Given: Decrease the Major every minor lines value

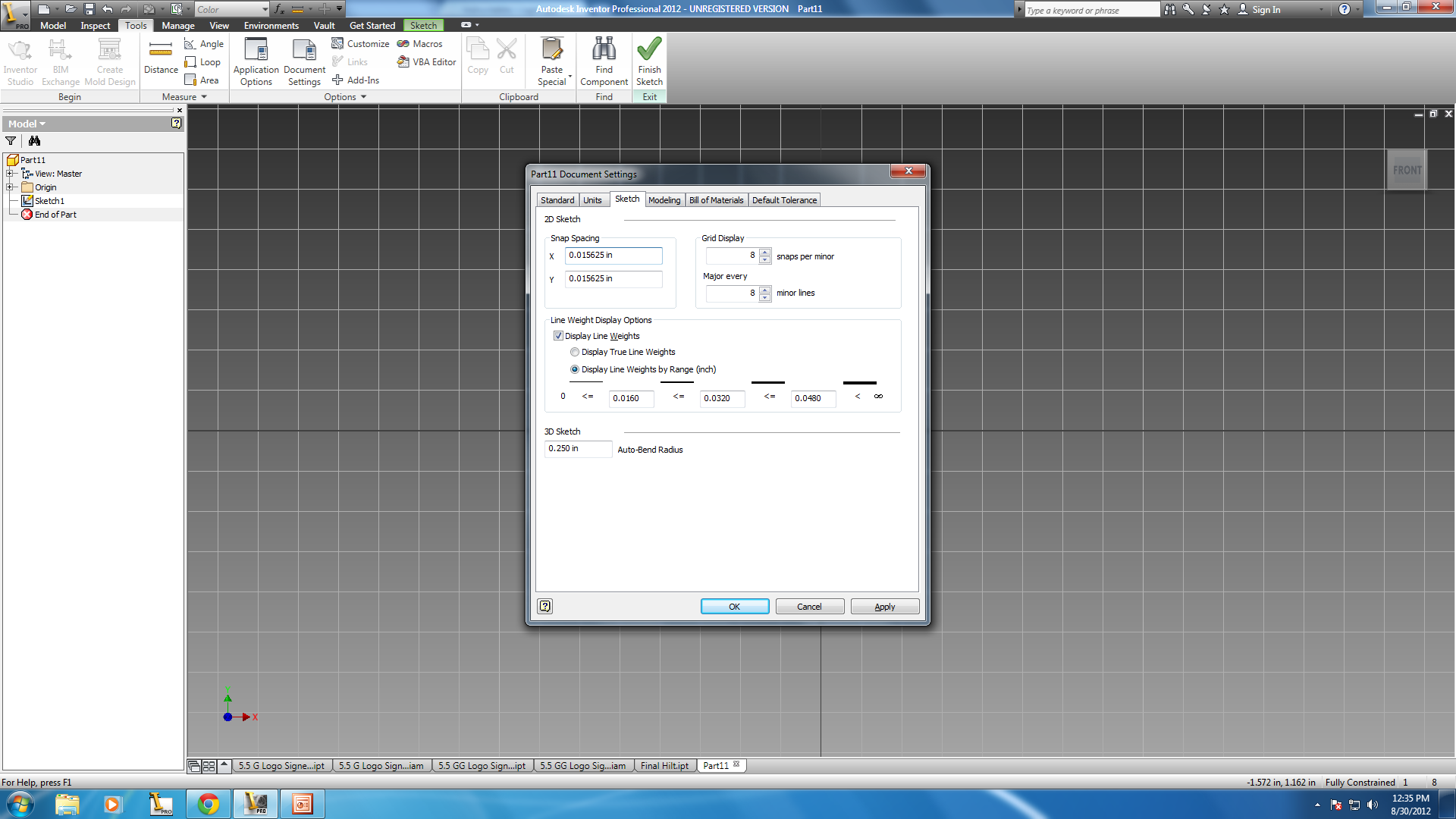Looking at the screenshot, I should (x=765, y=297).
